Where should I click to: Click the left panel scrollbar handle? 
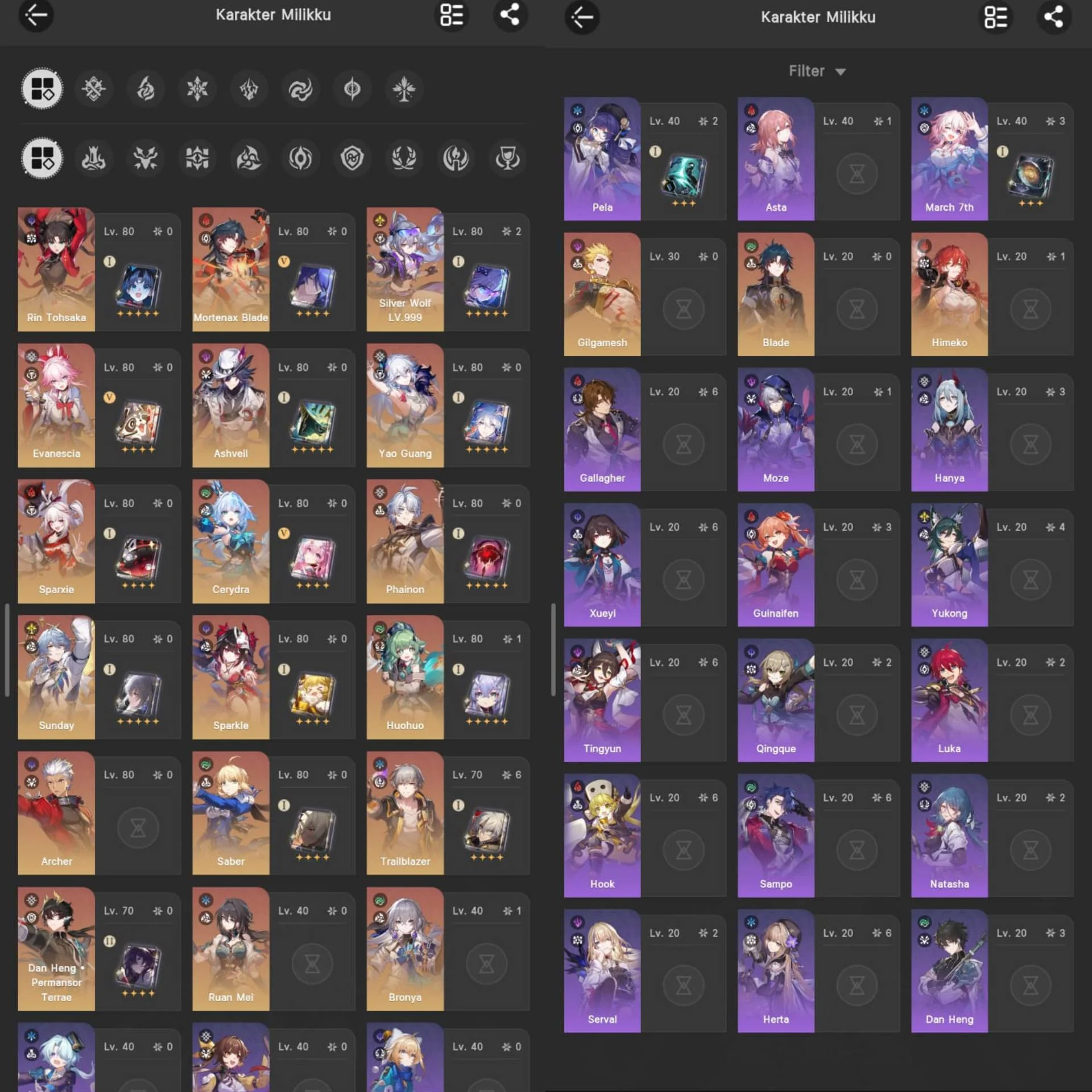tap(7, 650)
